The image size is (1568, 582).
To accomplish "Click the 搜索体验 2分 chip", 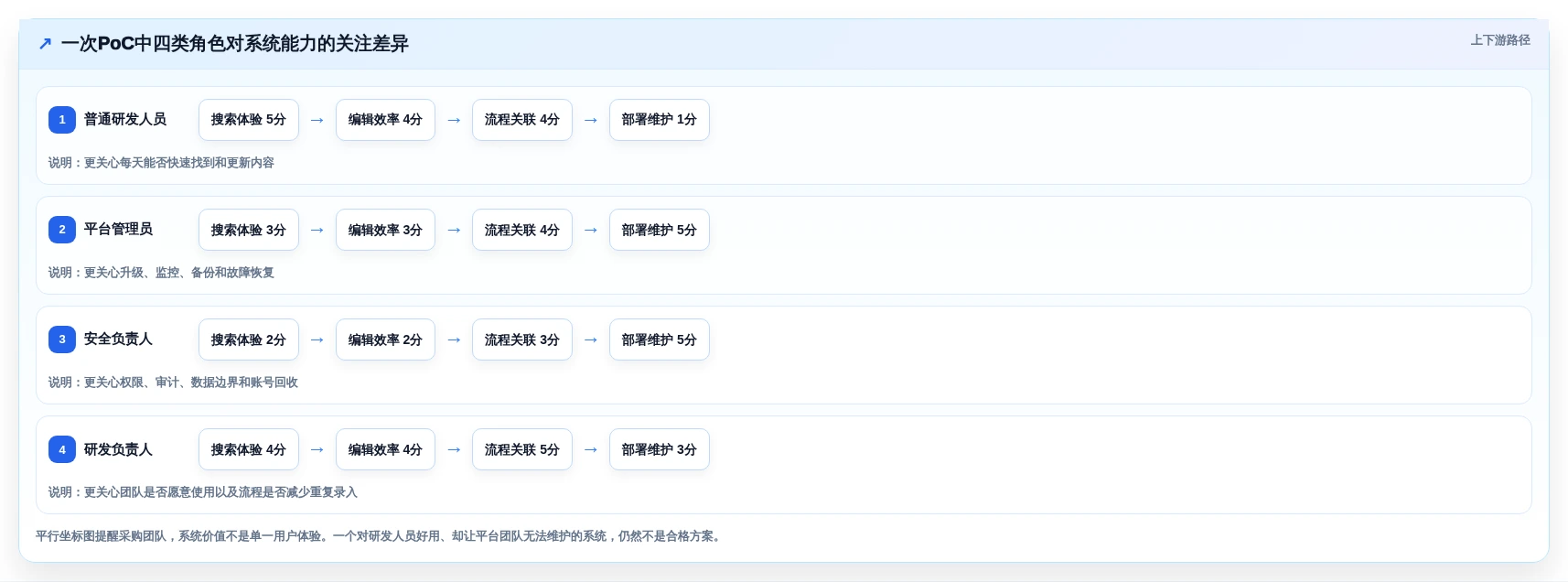I will [x=249, y=339].
